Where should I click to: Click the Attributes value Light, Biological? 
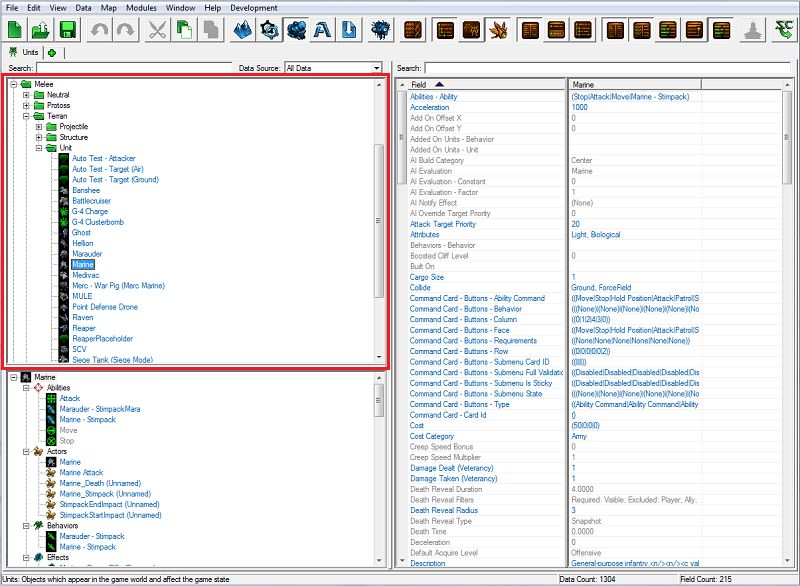tap(595, 235)
